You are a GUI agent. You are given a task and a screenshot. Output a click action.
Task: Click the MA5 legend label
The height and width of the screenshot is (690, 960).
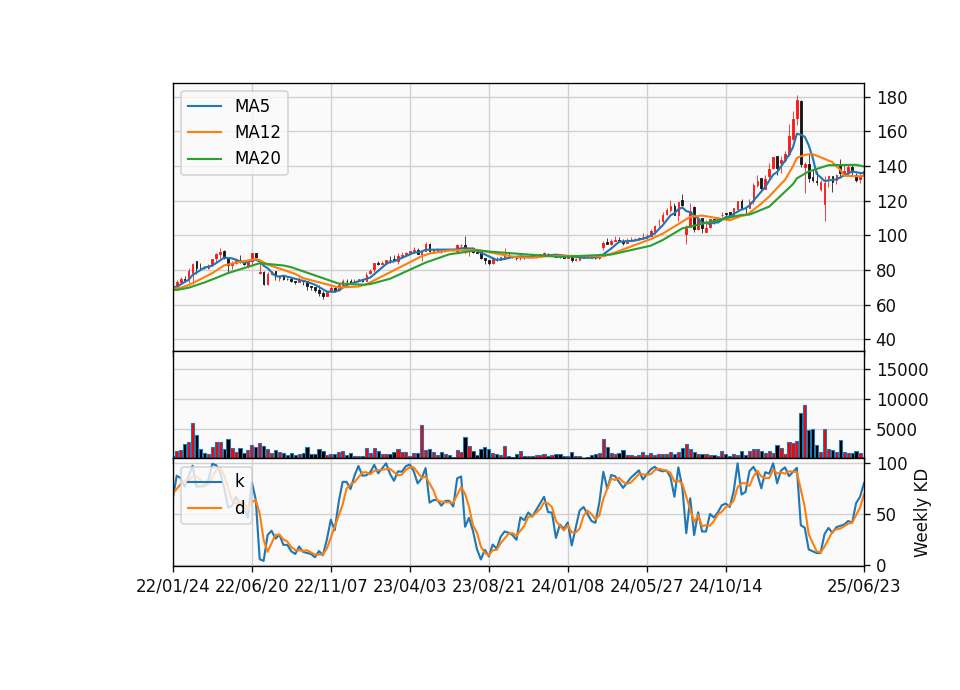click(x=252, y=106)
